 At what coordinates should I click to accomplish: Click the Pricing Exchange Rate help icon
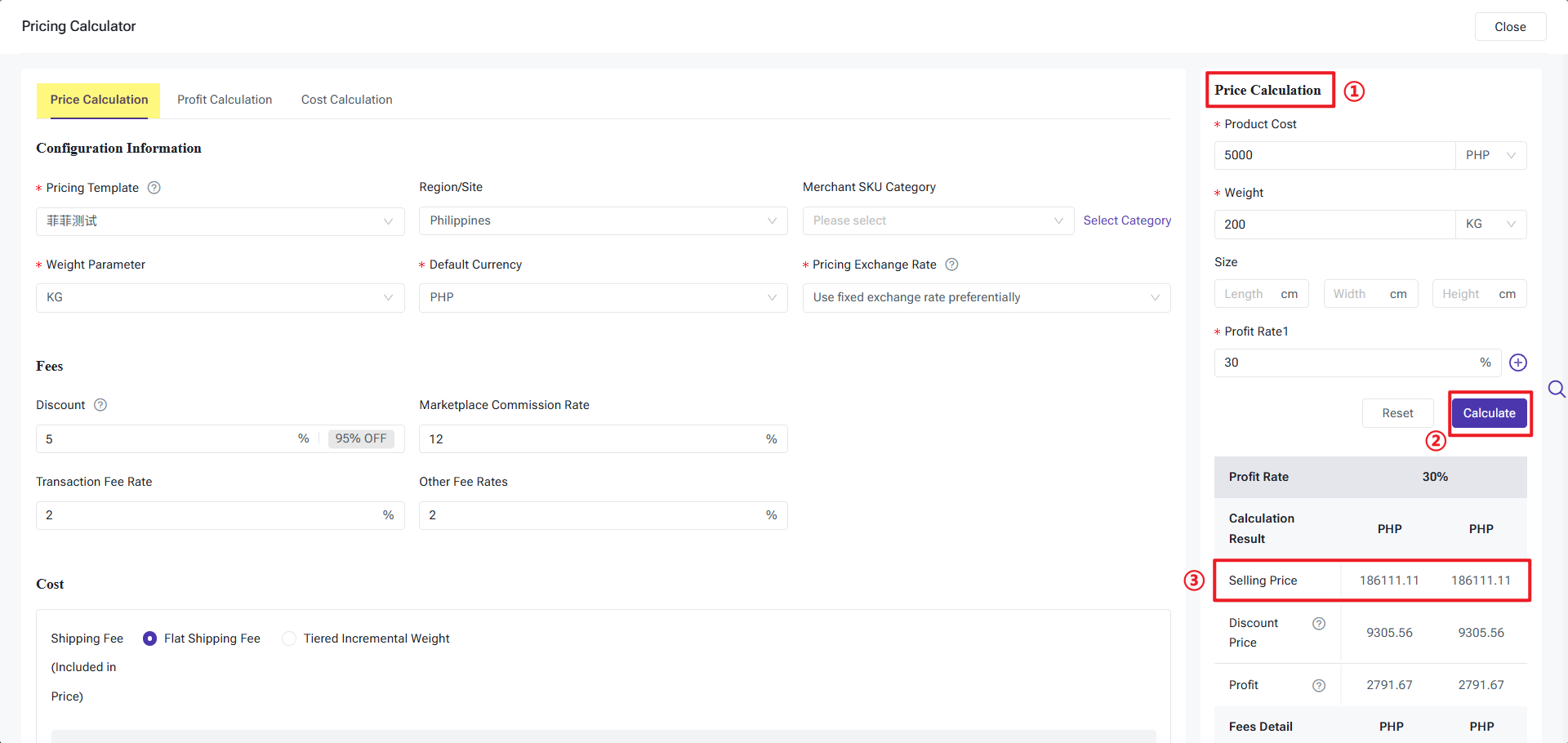pos(951,265)
